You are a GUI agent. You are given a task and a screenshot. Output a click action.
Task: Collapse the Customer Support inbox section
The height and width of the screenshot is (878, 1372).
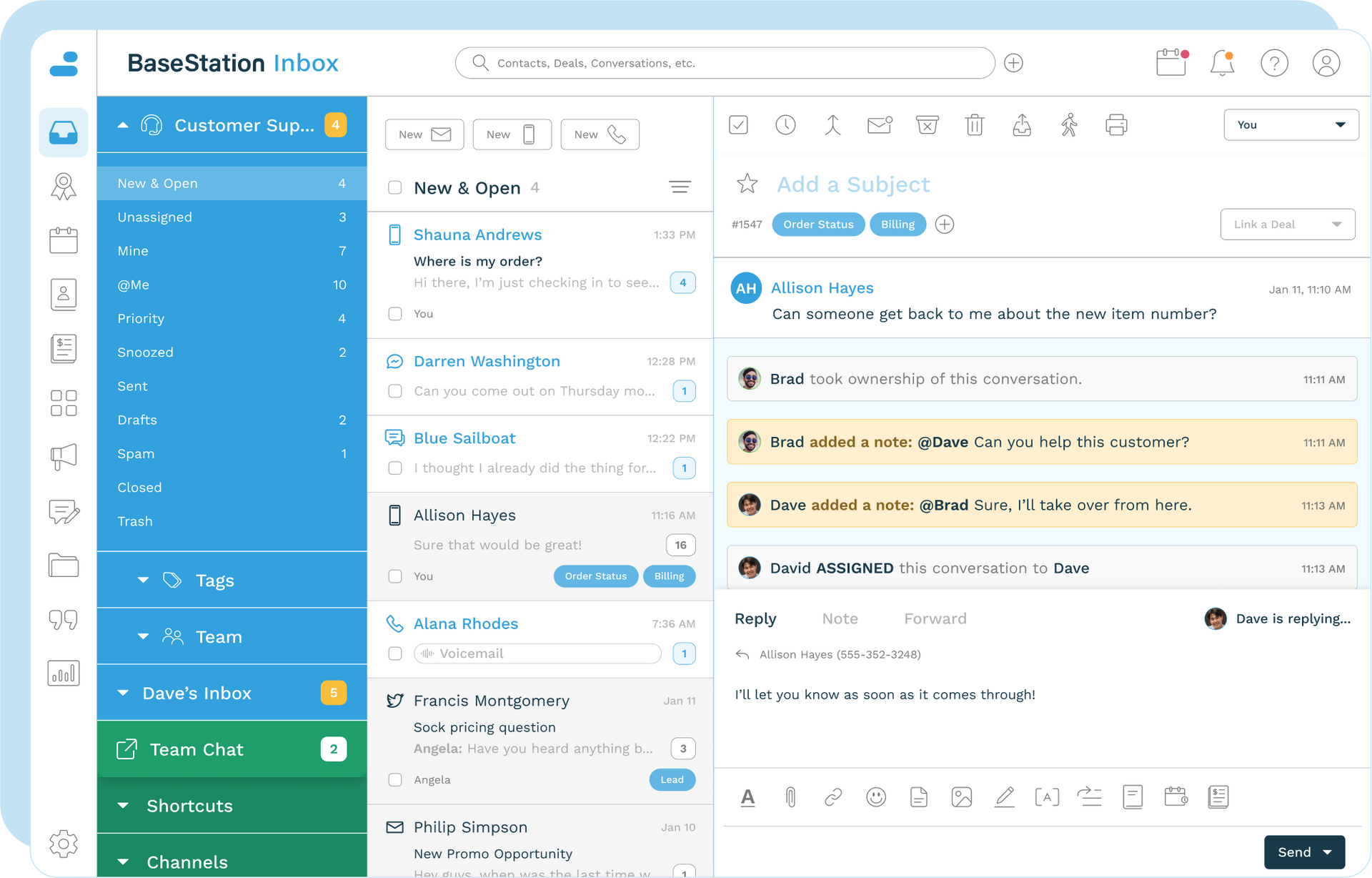coord(123,125)
